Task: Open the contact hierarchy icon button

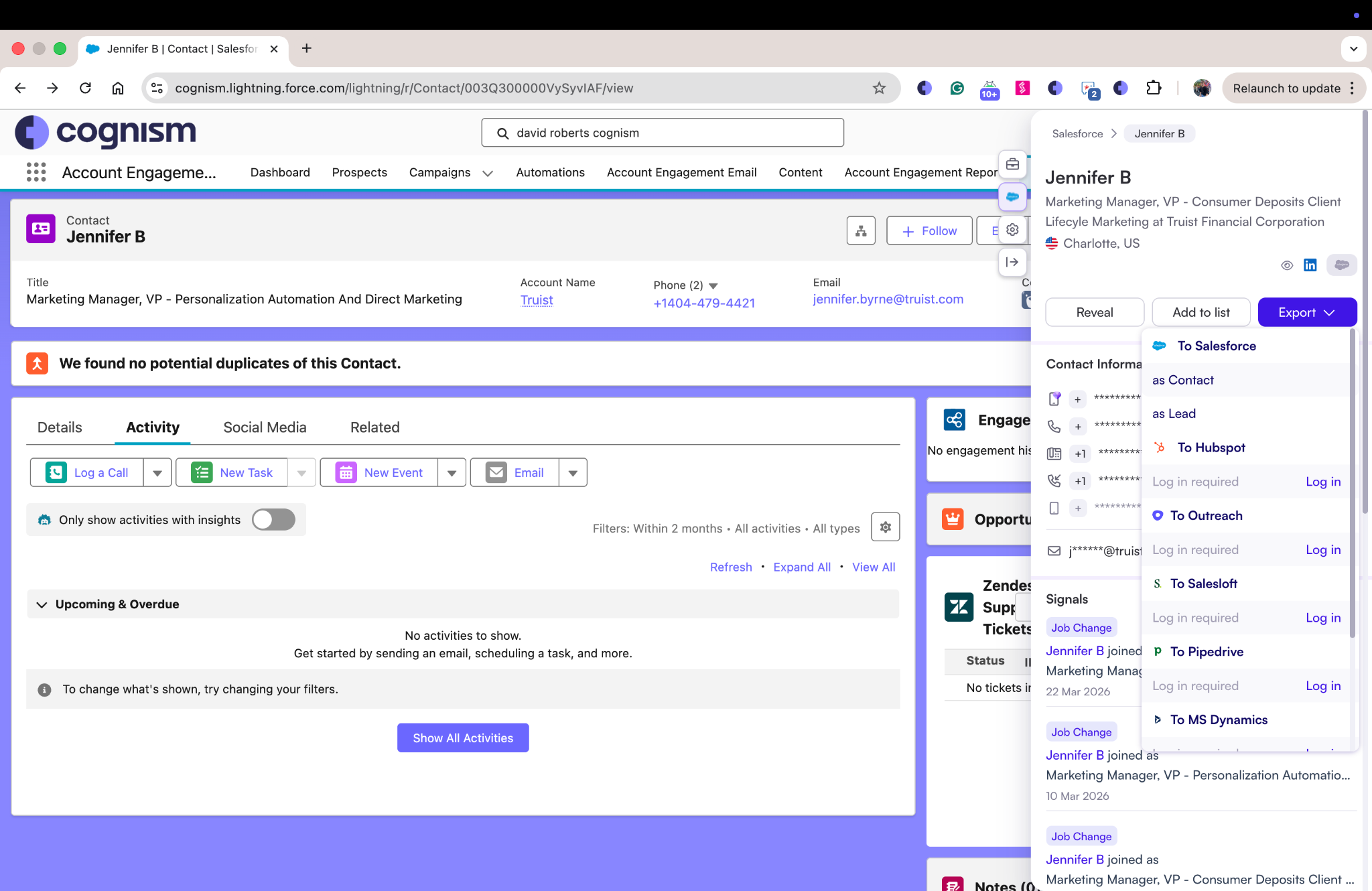Action: click(861, 231)
